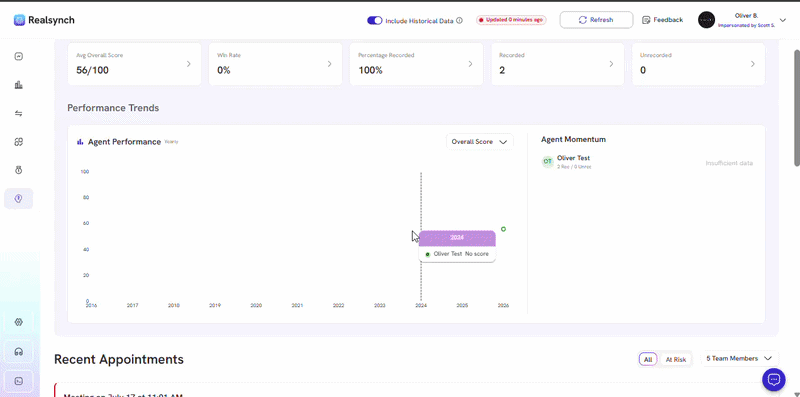The height and width of the screenshot is (397, 800).
Task: Expand the Avg Overall Score card
Action: (x=134, y=64)
